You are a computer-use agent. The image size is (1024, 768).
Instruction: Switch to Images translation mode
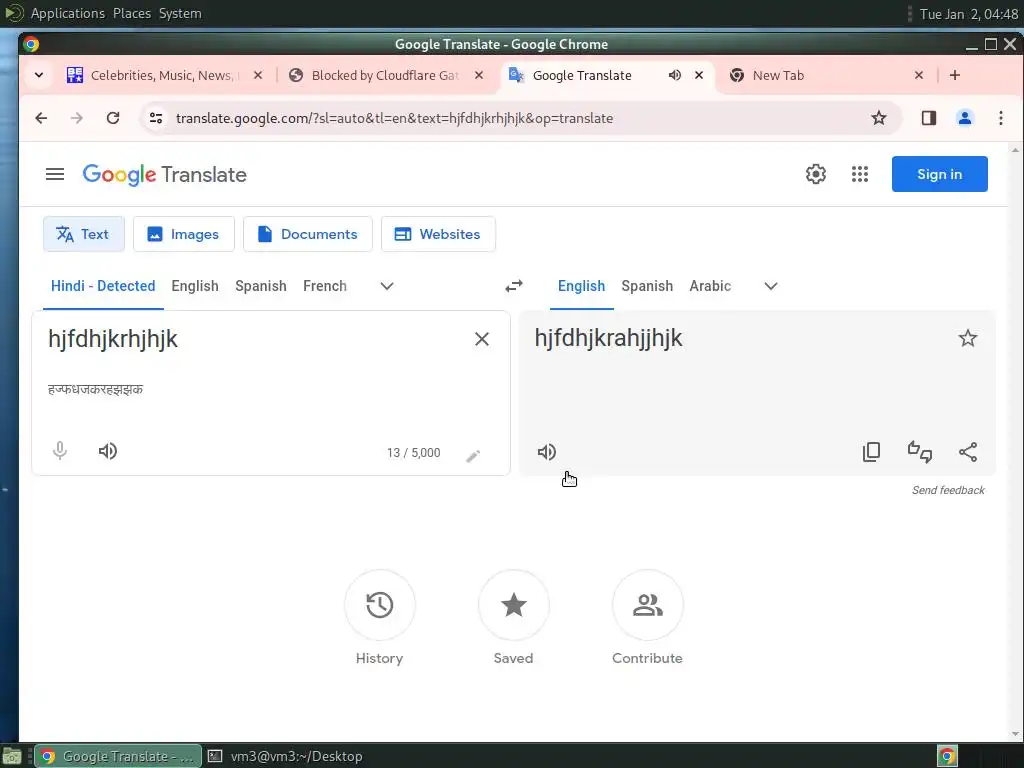[x=184, y=234]
